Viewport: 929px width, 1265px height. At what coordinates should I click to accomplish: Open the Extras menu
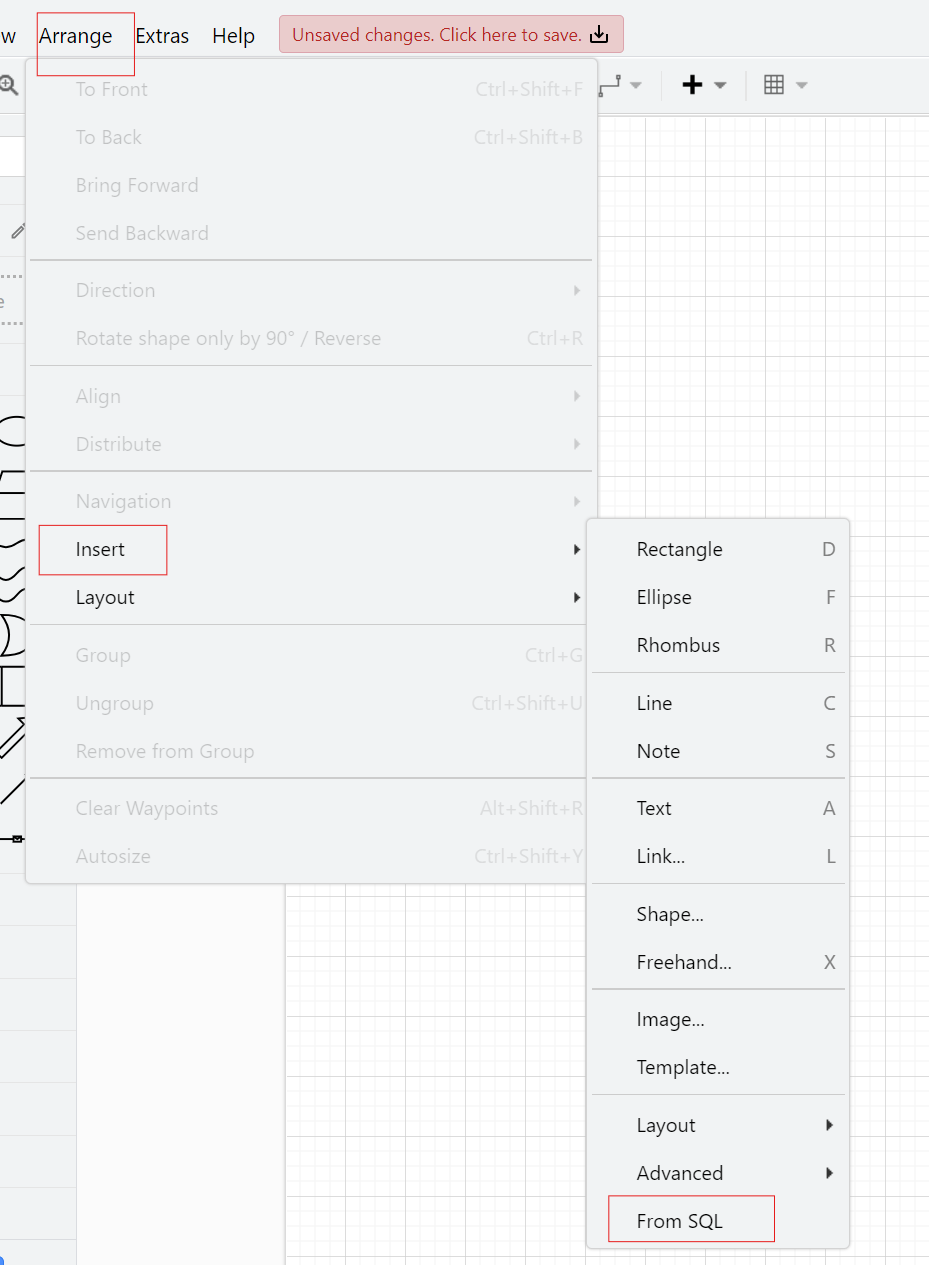162,35
